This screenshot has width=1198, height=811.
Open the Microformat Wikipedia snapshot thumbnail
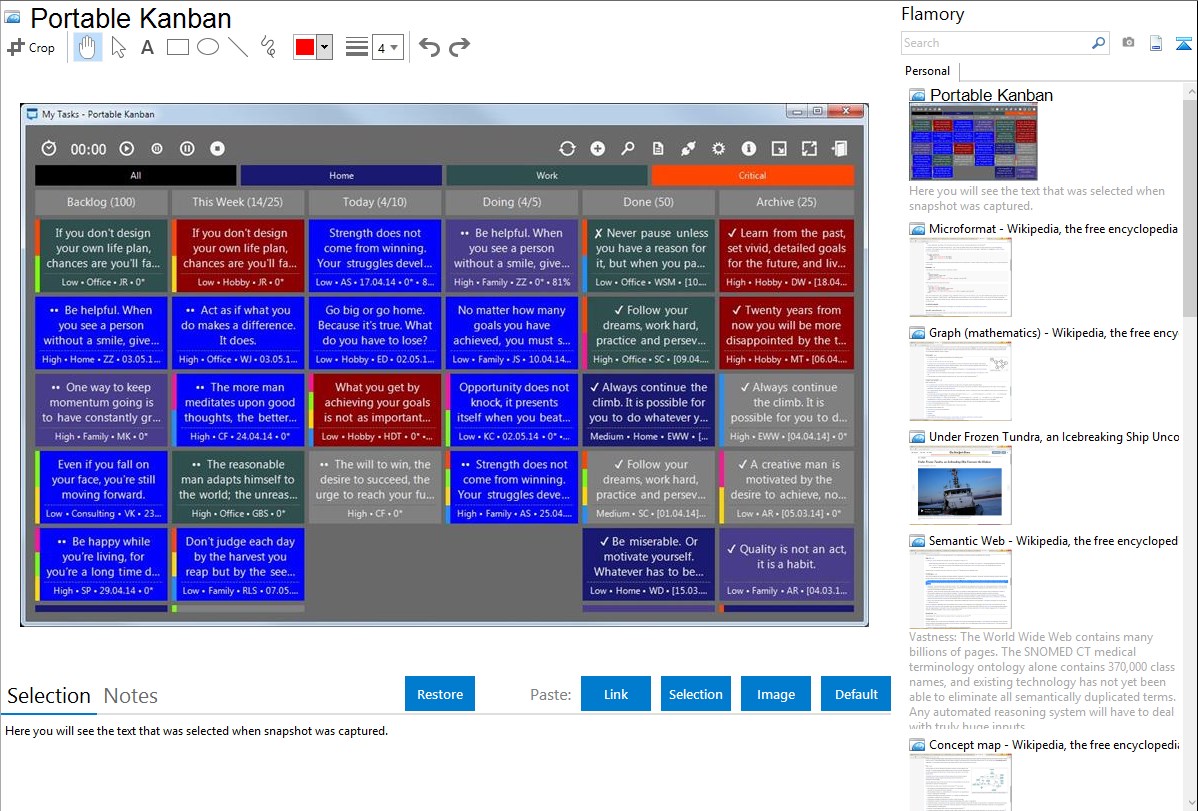point(960,277)
